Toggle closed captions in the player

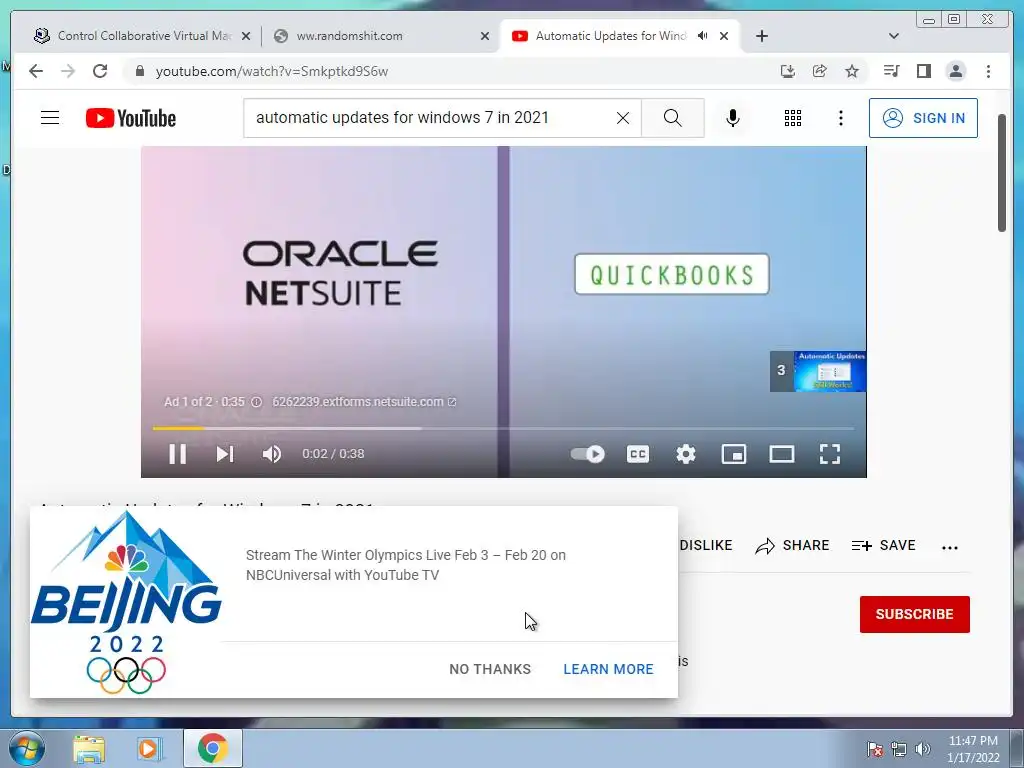(x=638, y=454)
